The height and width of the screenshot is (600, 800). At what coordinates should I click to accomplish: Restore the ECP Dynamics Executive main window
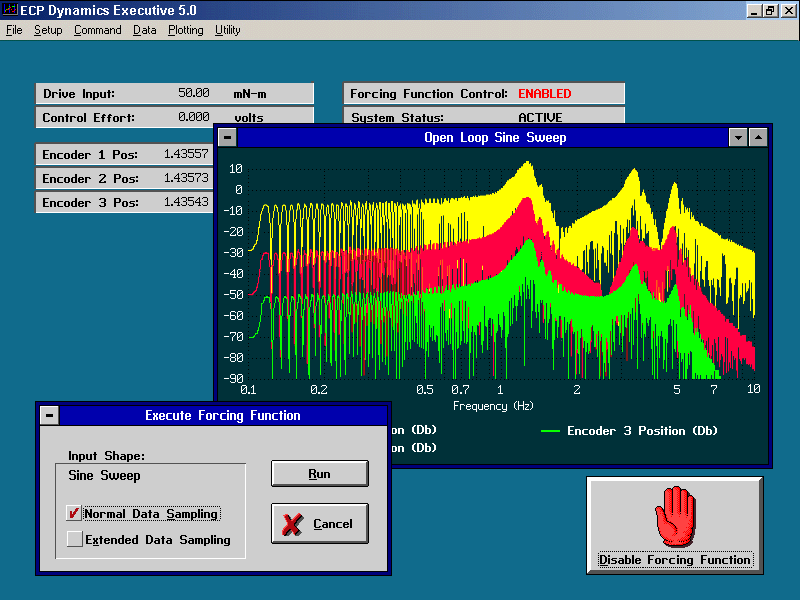coord(770,10)
